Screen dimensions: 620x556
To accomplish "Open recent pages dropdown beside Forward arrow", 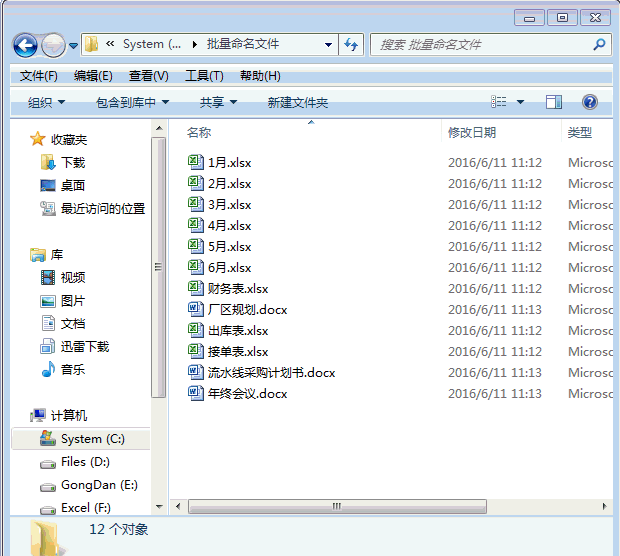I will 74,46.
